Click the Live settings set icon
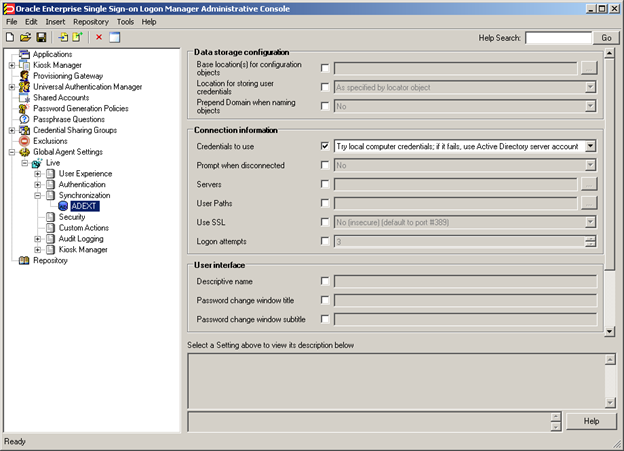624x451 pixels. click(37, 162)
